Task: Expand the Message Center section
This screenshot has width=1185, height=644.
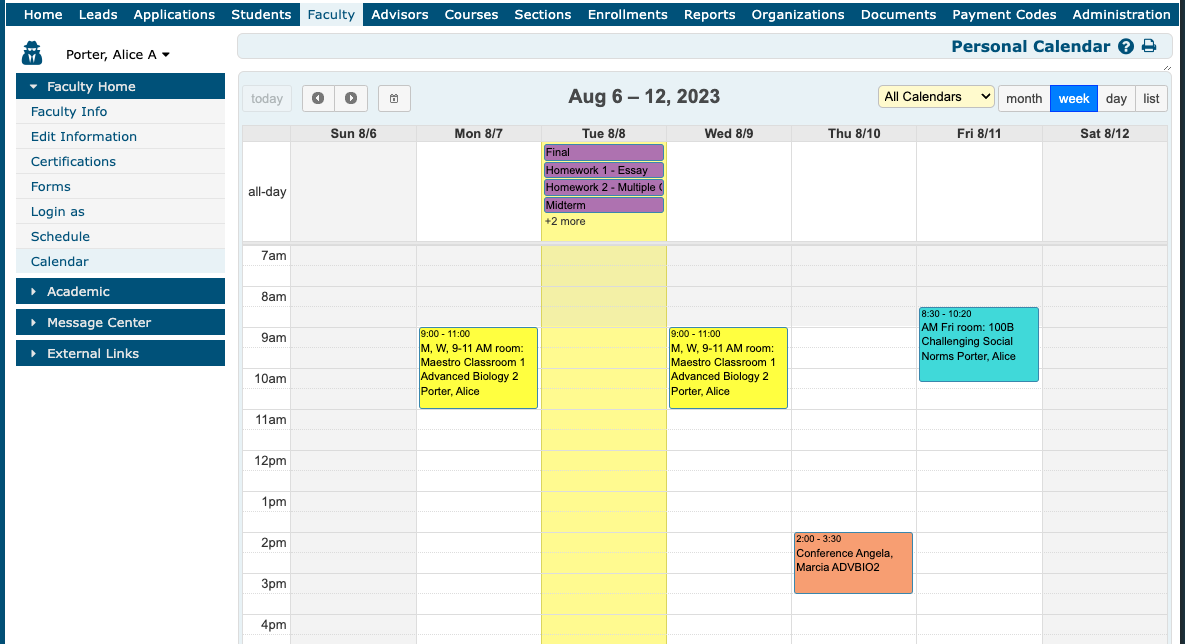Action: pos(120,322)
